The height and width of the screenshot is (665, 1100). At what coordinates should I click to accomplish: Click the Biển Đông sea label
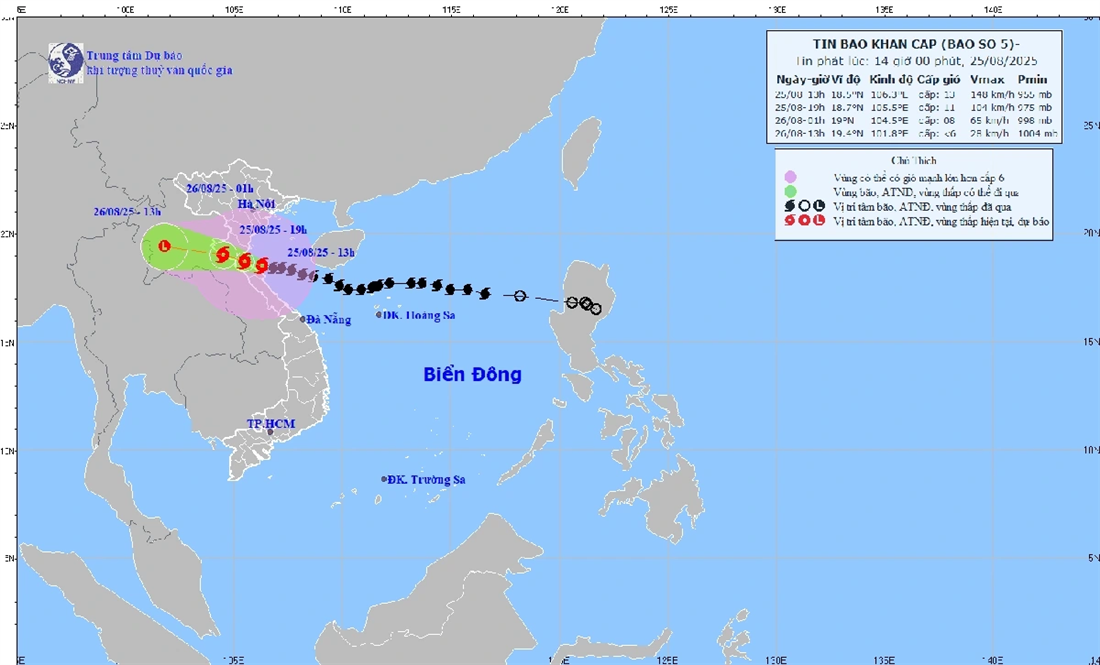[472, 375]
